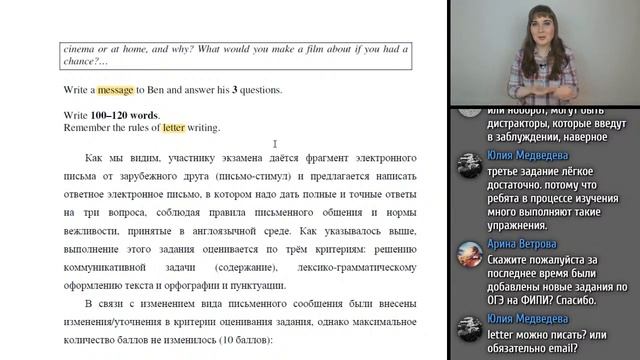Screen dimensions: 640x360
Task: Click the phrase 'количество баллов не изменилось (10 баллов)'
Action: tap(168, 340)
